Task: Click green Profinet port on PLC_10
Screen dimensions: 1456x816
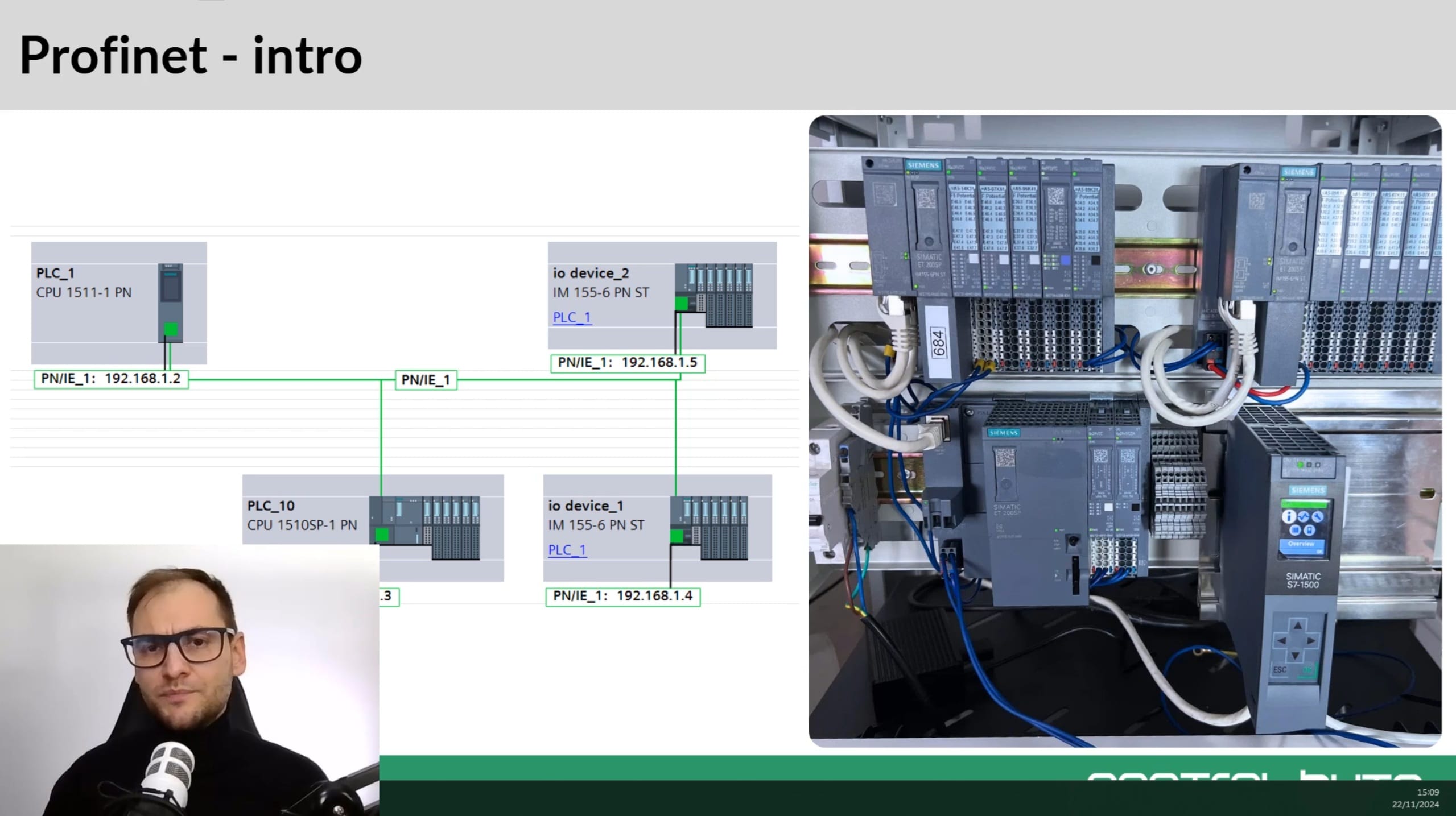Action: click(382, 535)
